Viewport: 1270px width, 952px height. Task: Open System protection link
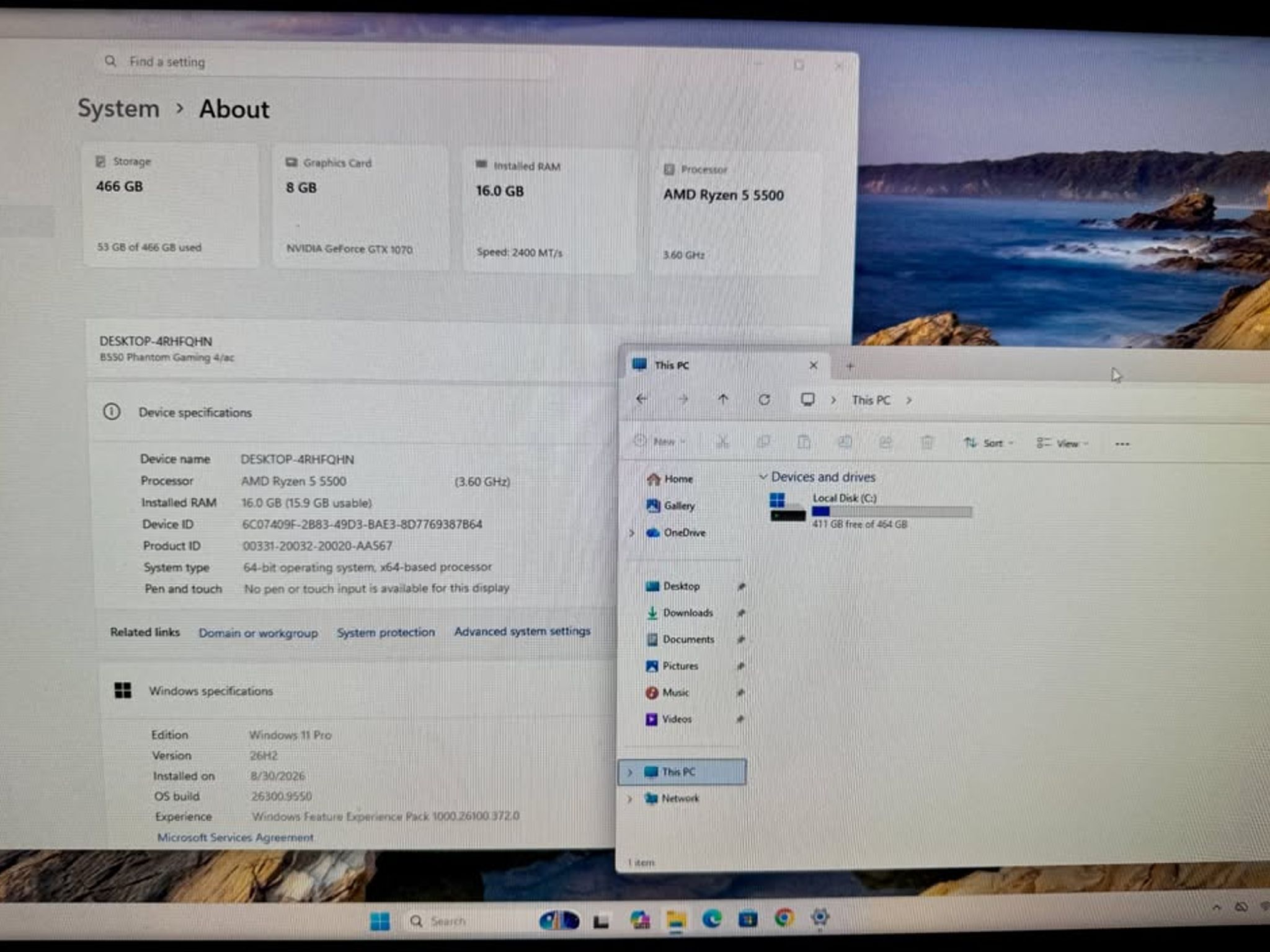point(386,632)
